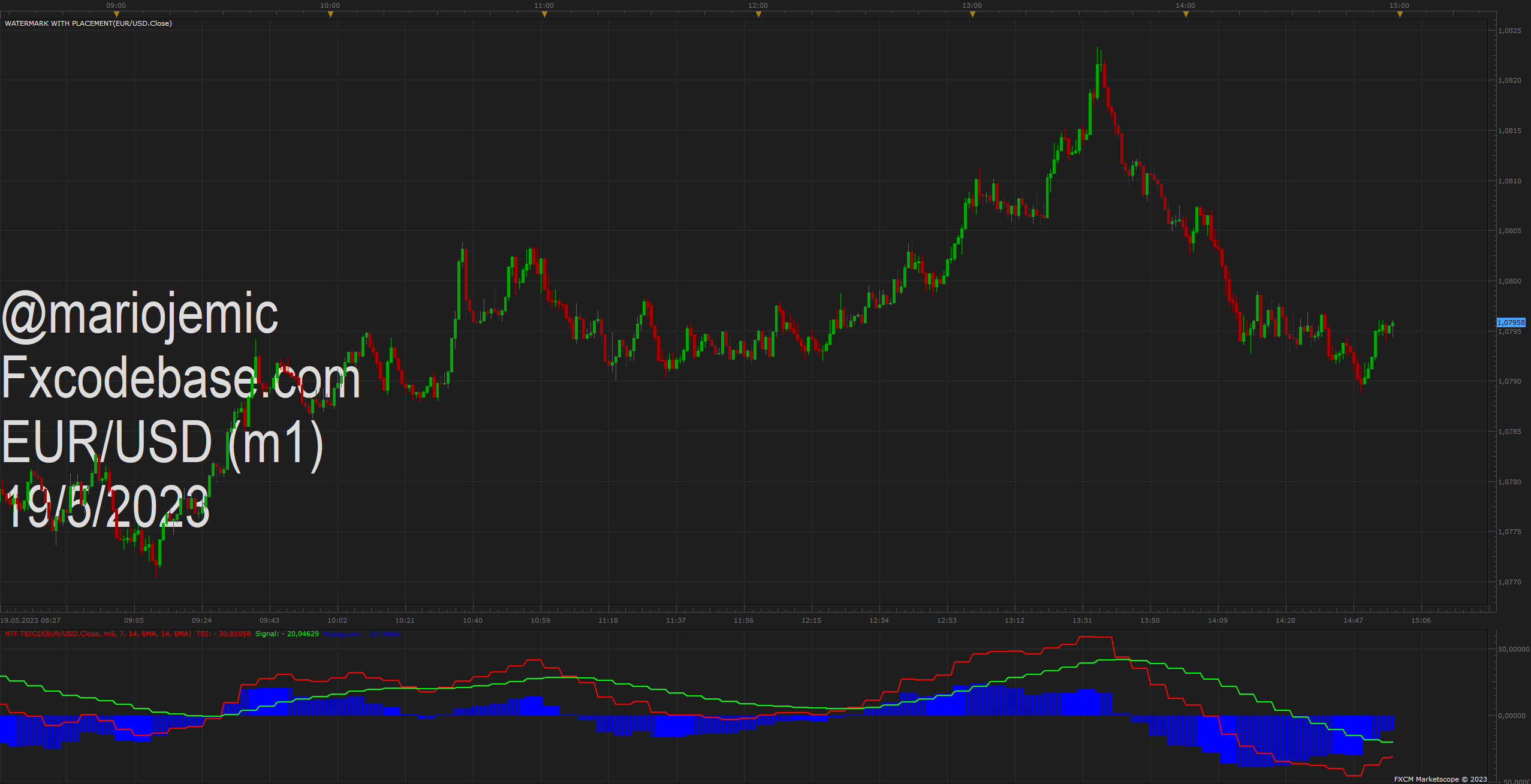Click the 19.05.2023 08:27 date label
Image resolution: width=1531 pixels, height=784 pixels.
click(x=31, y=620)
